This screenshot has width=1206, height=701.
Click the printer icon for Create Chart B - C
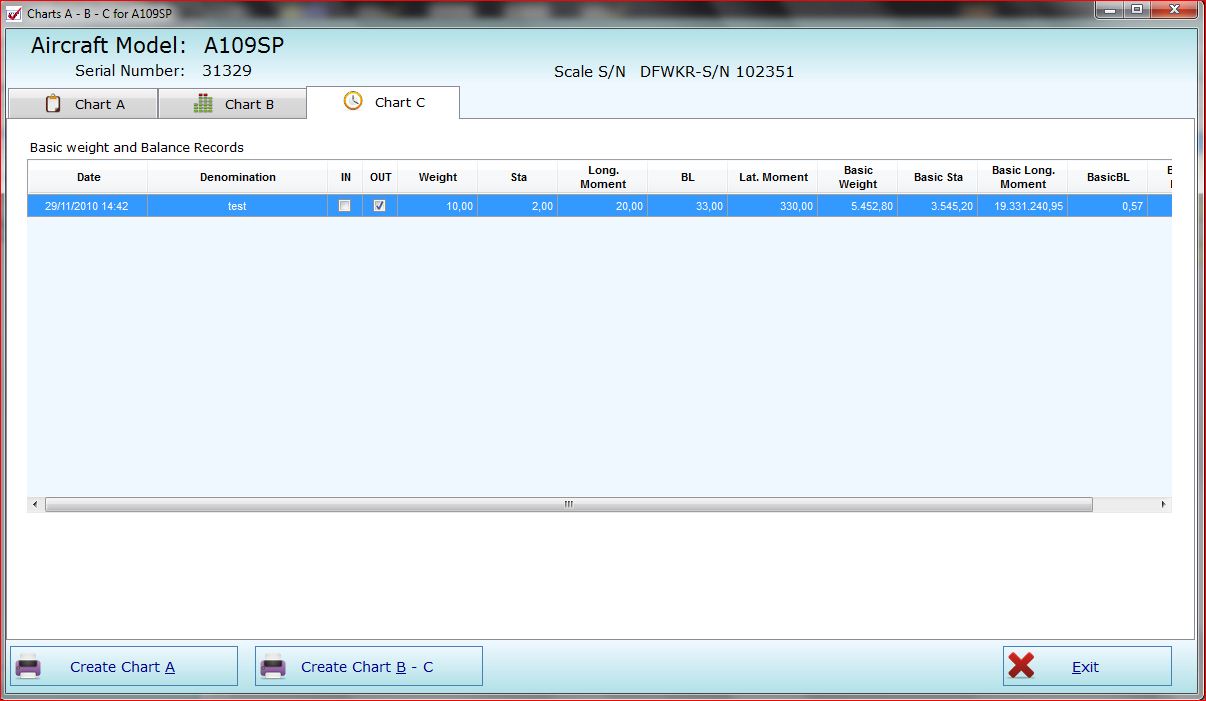pyautogui.click(x=273, y=667)
